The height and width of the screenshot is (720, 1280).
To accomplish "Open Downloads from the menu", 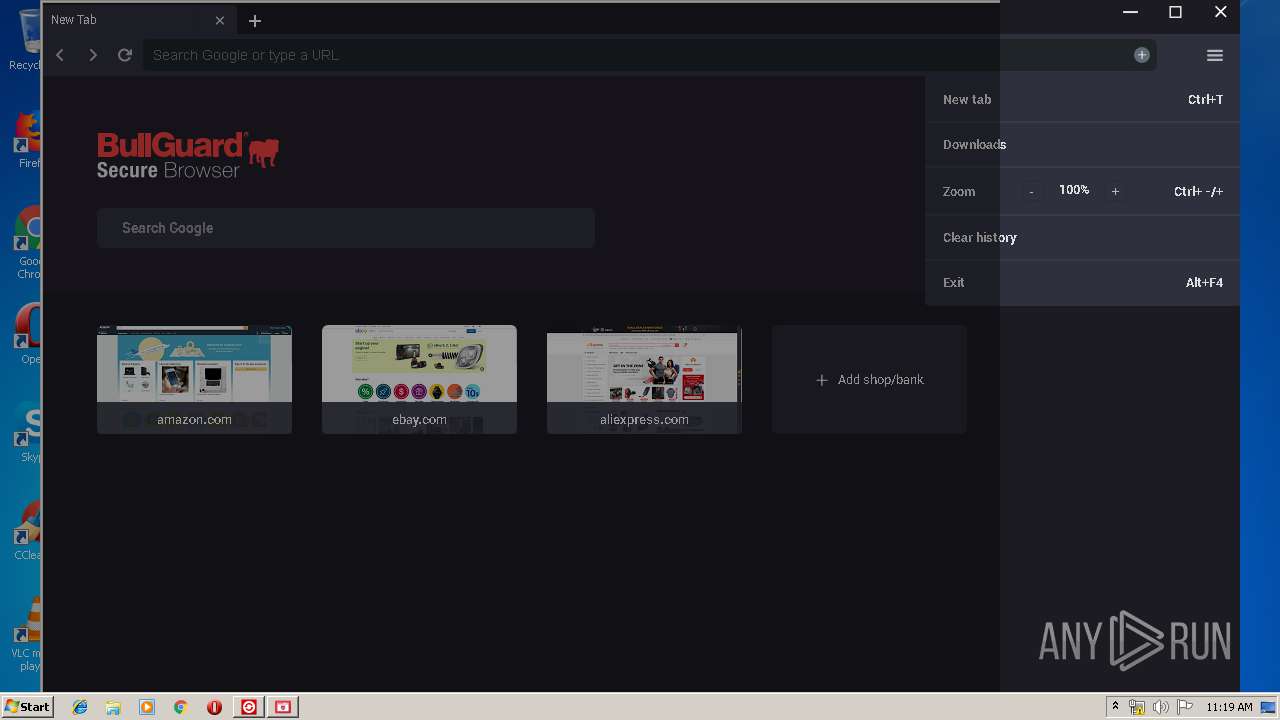I will coord(1083,145).
